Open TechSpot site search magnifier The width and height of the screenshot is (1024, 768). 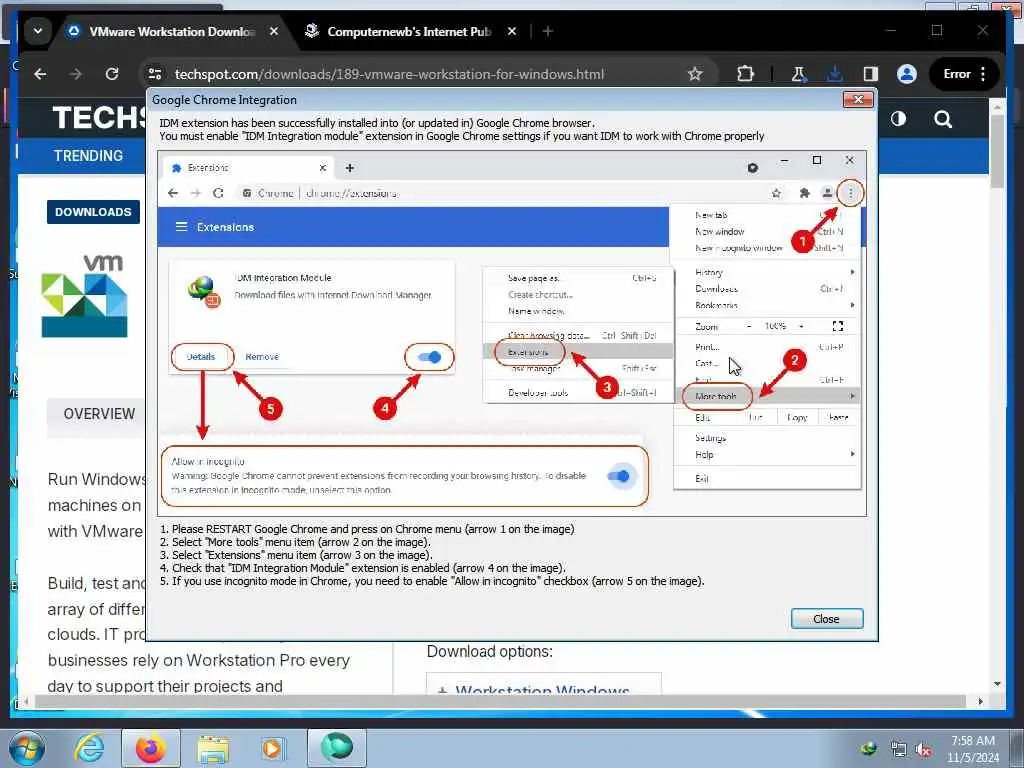click(943, 119)
